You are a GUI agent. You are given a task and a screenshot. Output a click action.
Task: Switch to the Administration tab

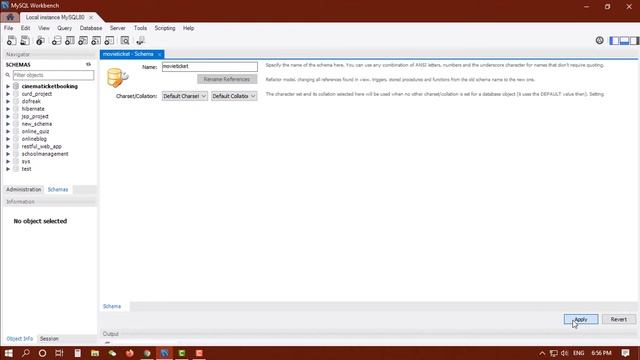(24, 189)
